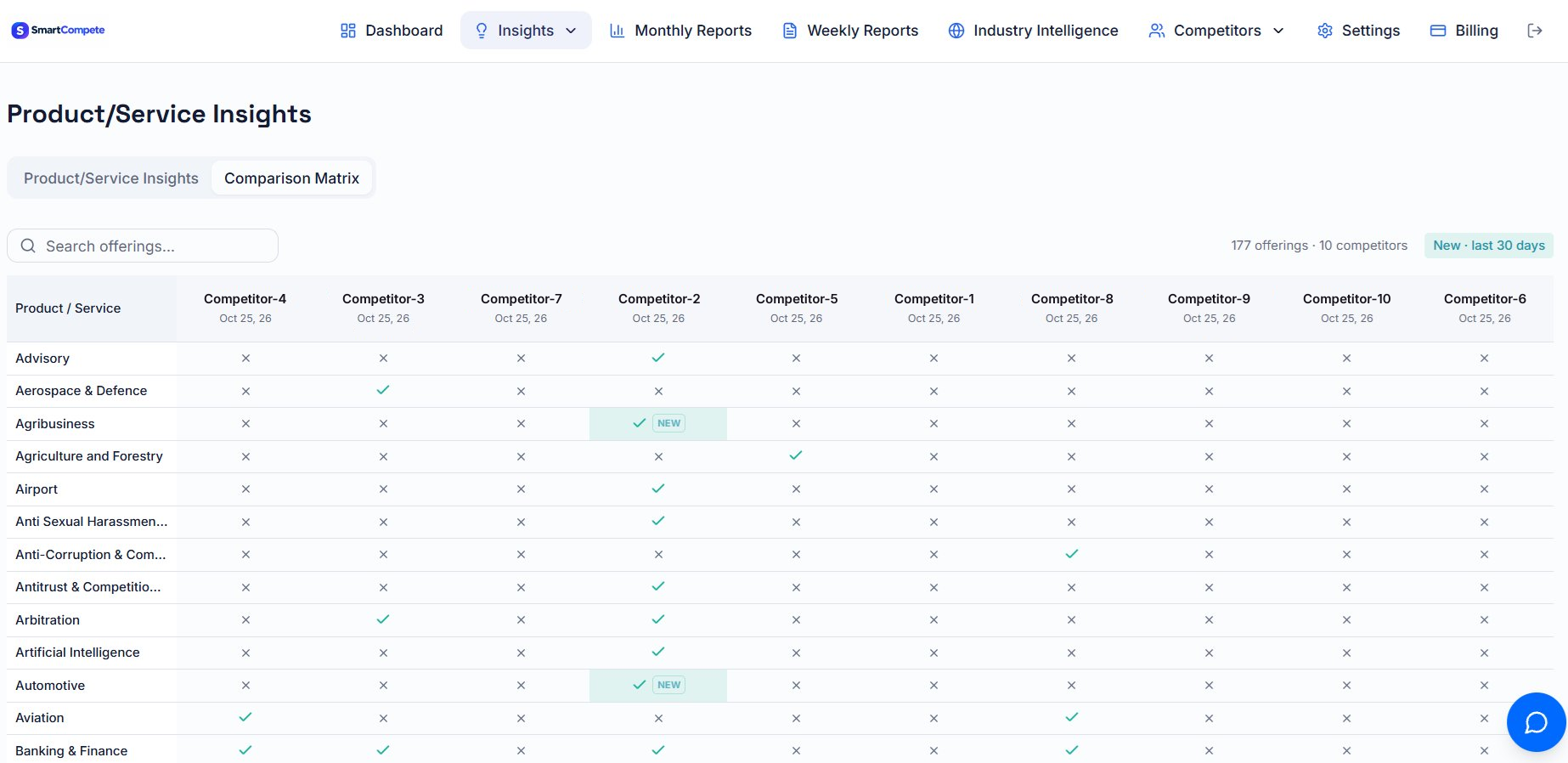Open the Dashboard menu item
Viewport: 1568px width, 763px height.
[x=392, y=31]
